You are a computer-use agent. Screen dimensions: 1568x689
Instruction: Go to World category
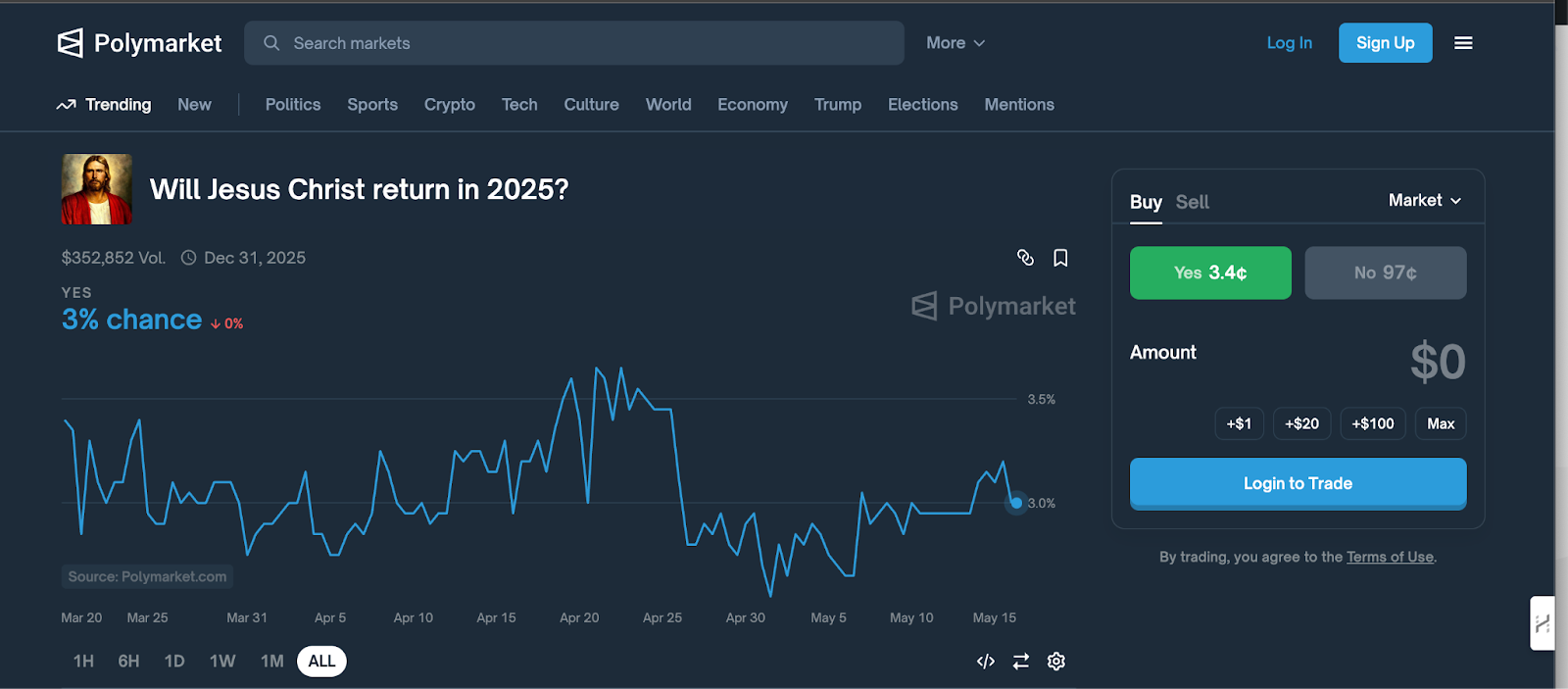(x=668, y=105)
